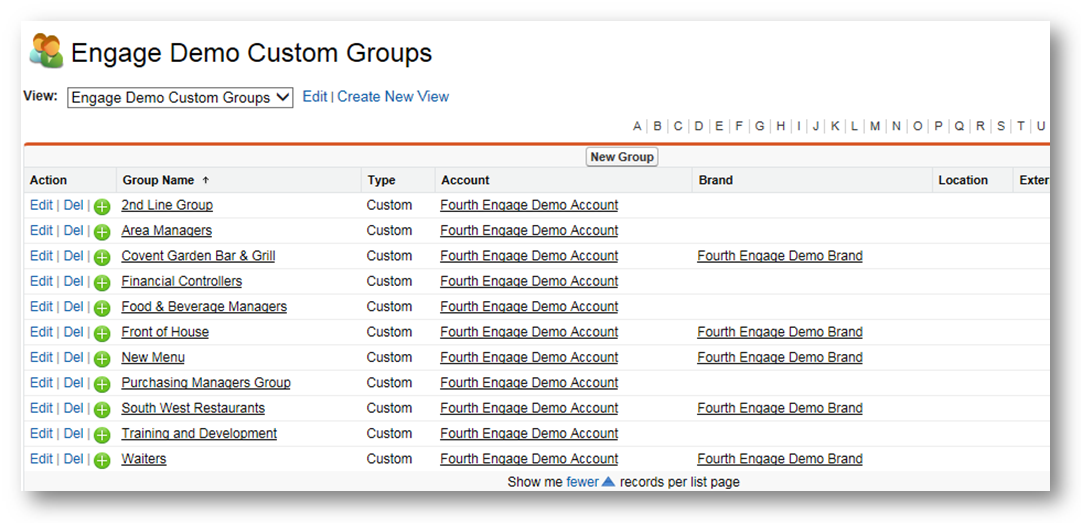Click green plus icon for 2nd Line Group
This screenshot has height=523, width=1081.
(x=102, y=207)
